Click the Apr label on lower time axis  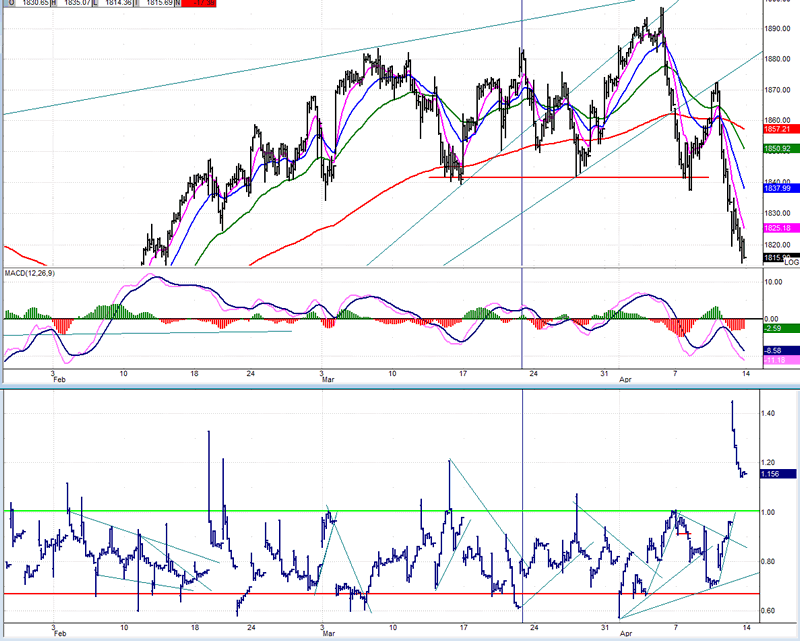pos(626,634)
